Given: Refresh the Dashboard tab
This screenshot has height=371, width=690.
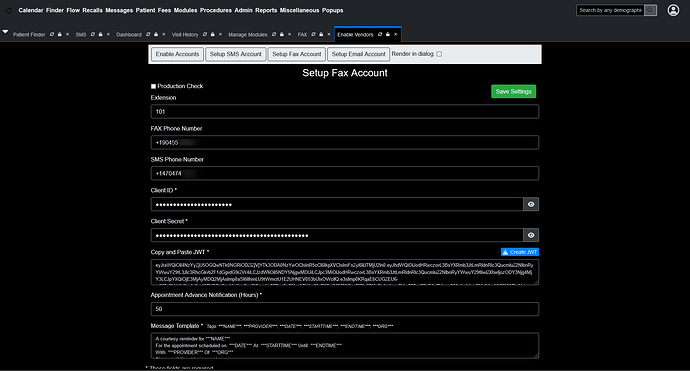Looking at the screenshot, I should coord(148,34).
